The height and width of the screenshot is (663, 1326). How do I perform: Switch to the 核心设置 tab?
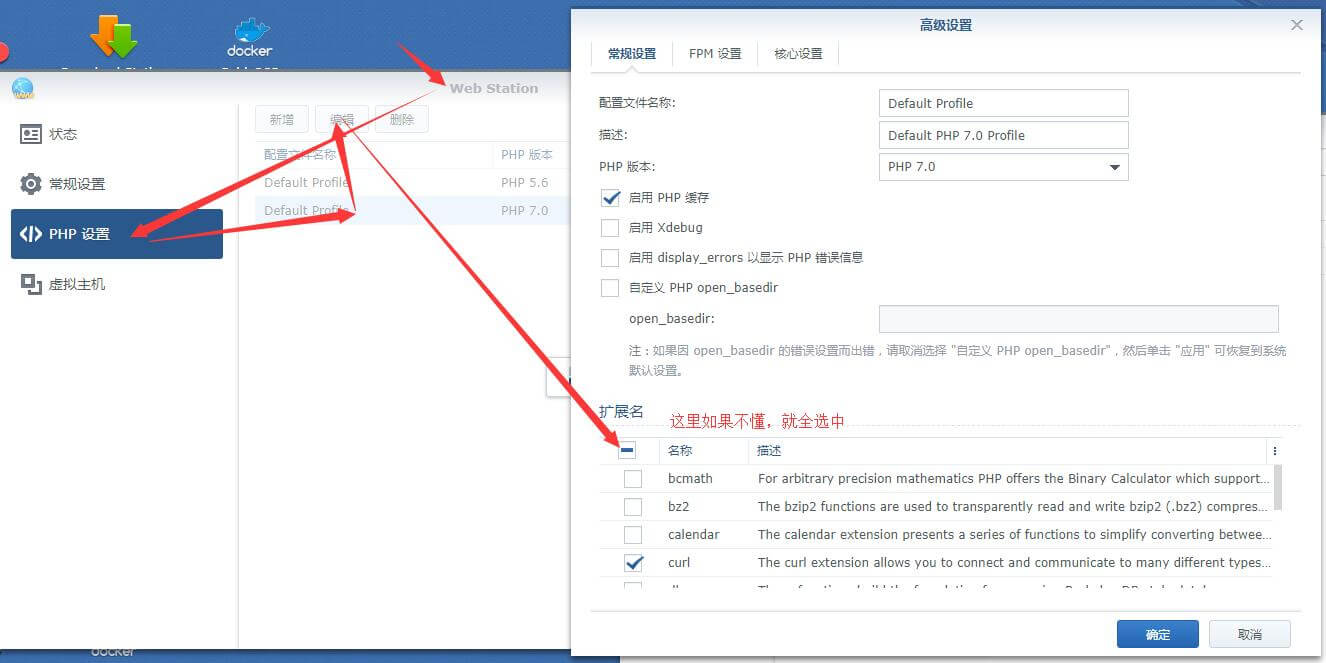click(798, 54)
